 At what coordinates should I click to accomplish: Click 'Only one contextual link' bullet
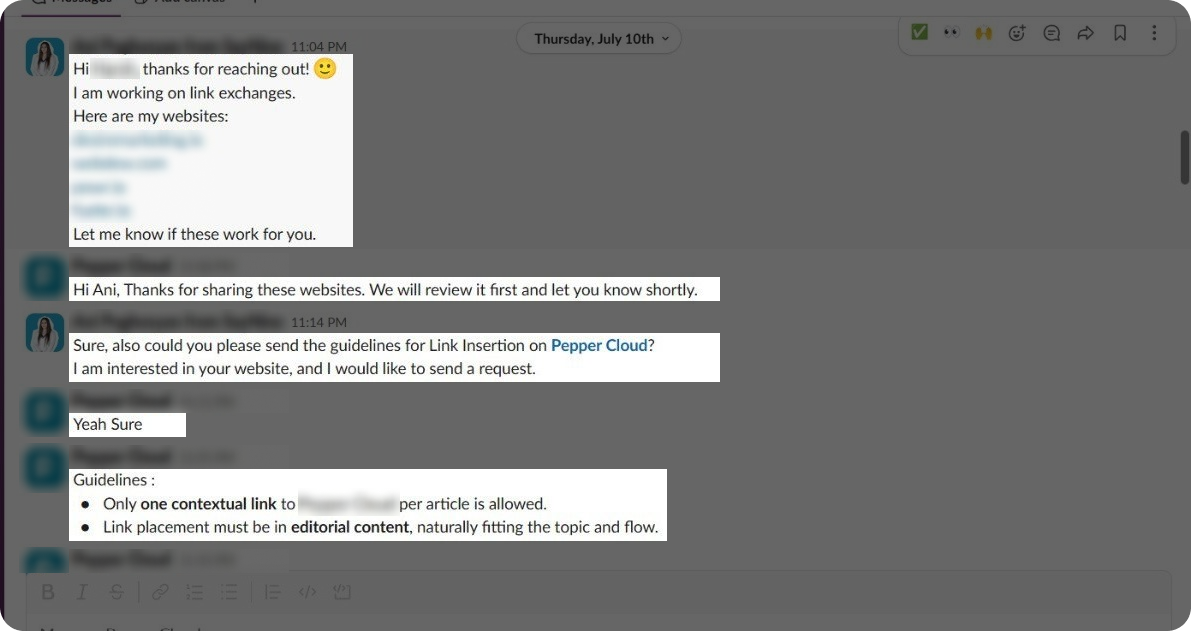click(x=325, y=503)
